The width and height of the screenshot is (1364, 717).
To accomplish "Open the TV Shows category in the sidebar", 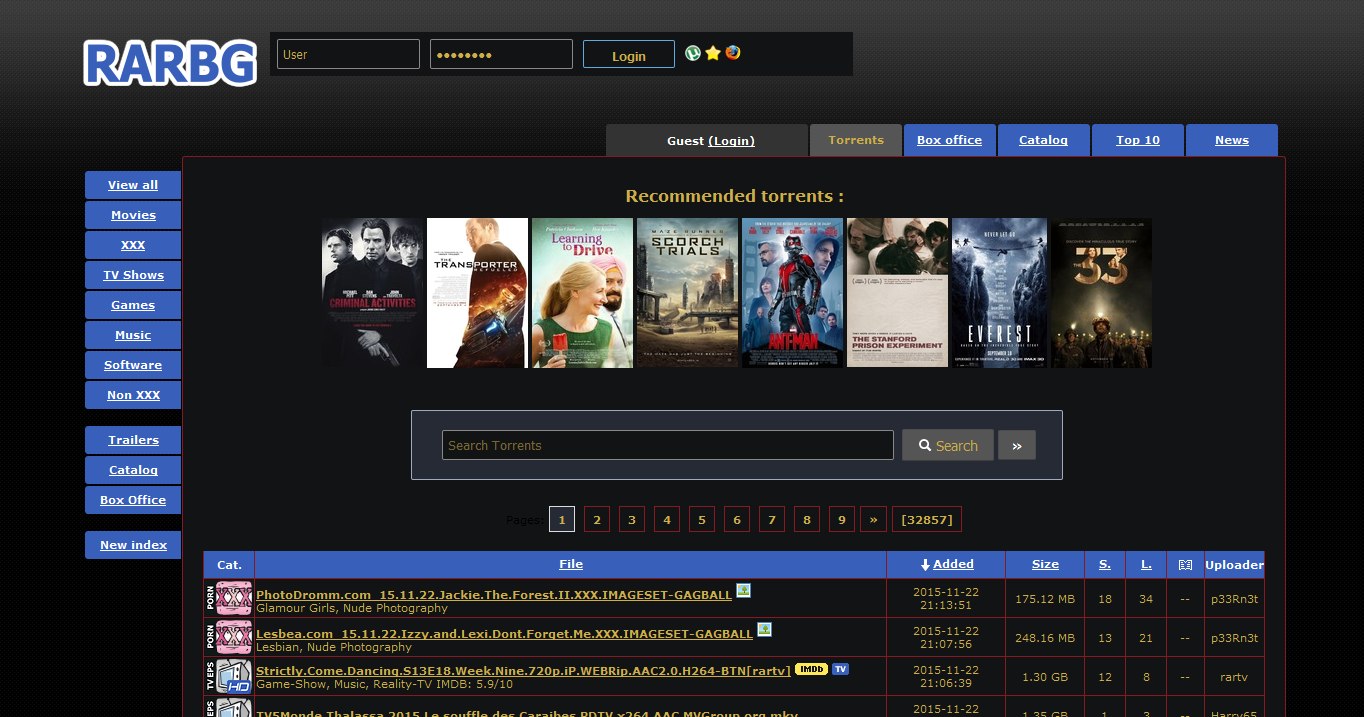I will point(132,275).
